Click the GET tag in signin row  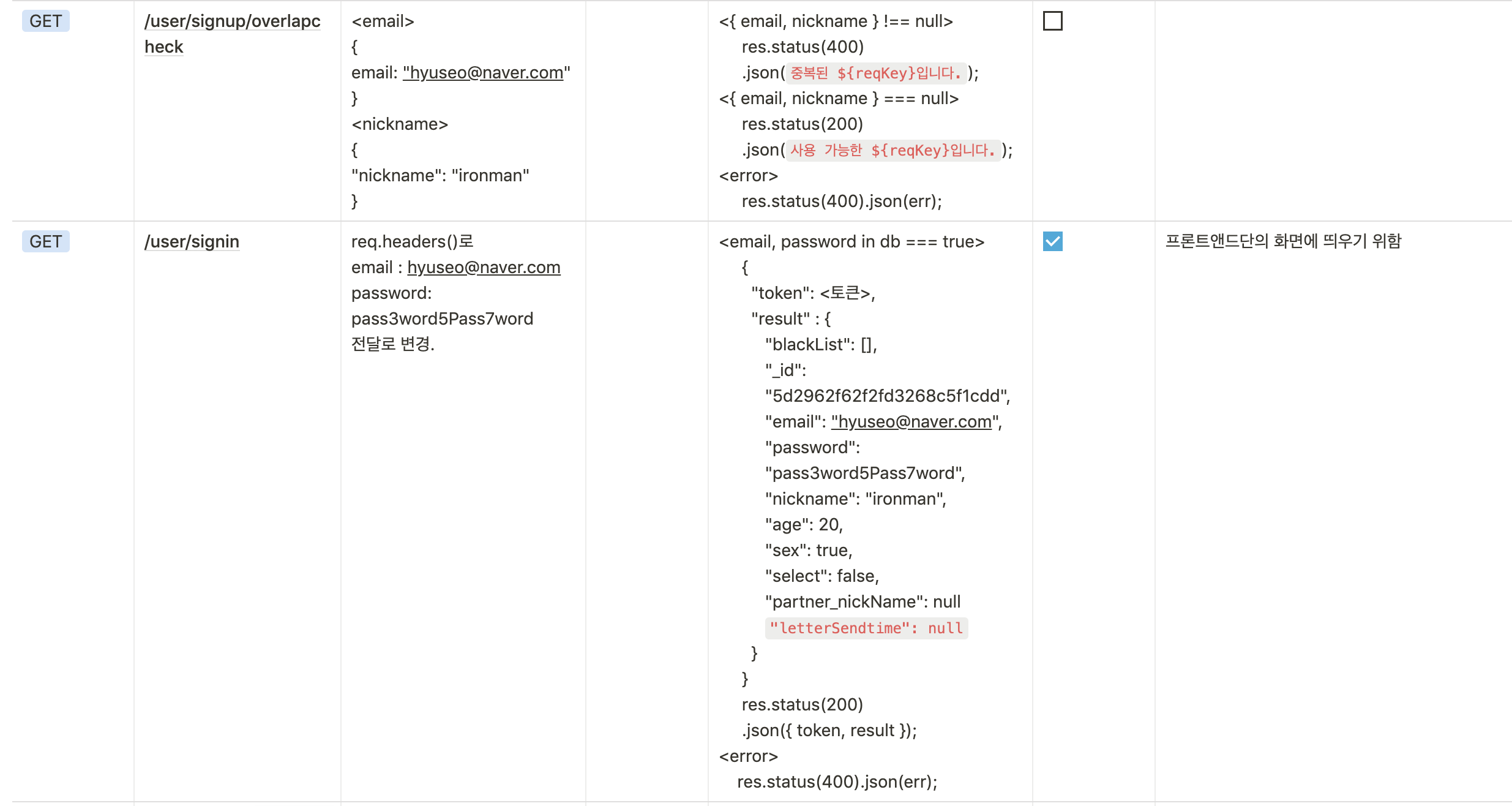[46, 241]
